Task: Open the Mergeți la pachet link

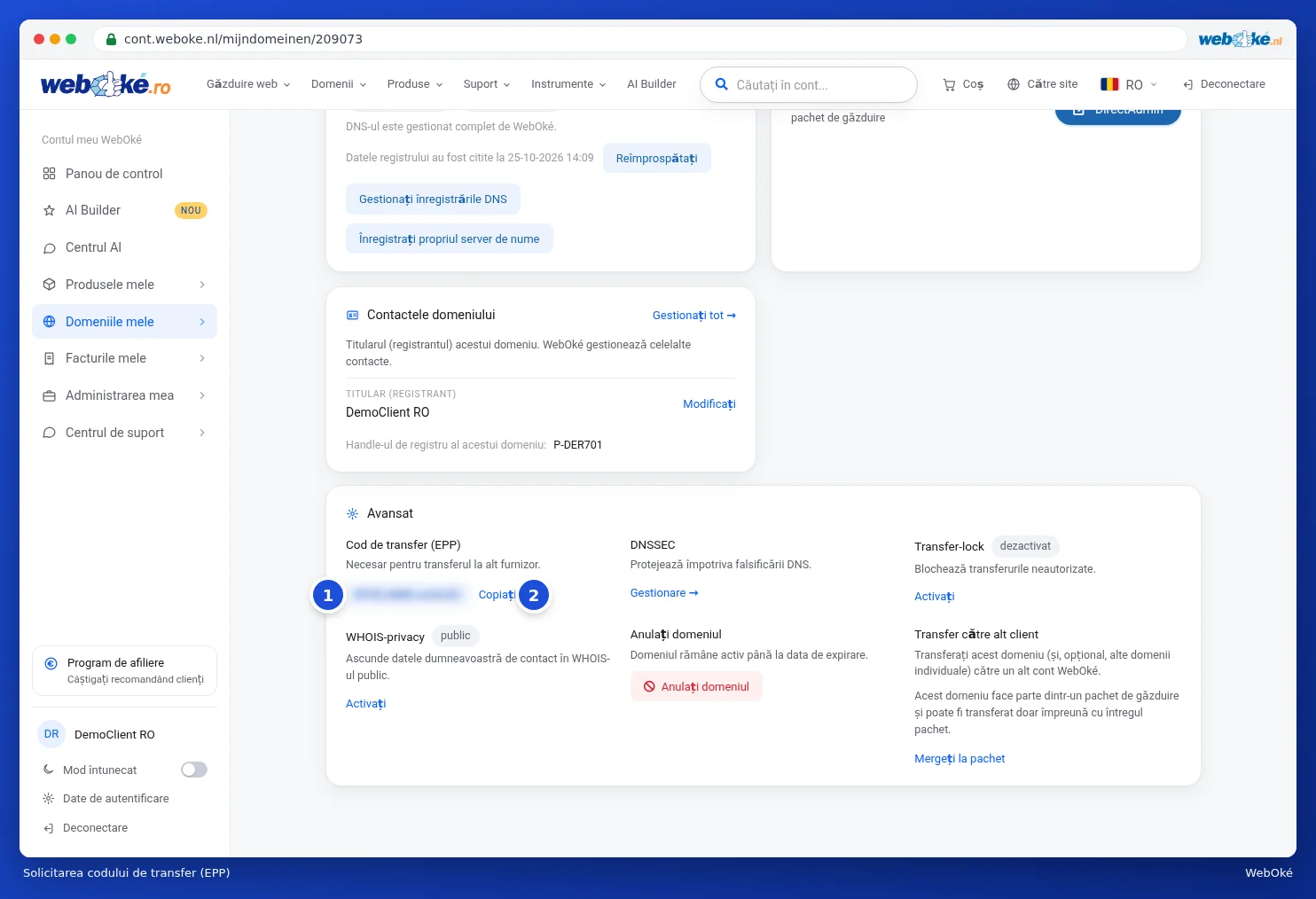Action: (x=960, y=759)
